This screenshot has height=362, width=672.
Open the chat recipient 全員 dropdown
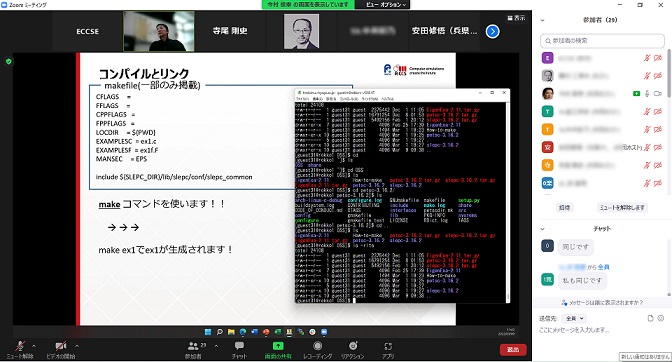point(574,318)
